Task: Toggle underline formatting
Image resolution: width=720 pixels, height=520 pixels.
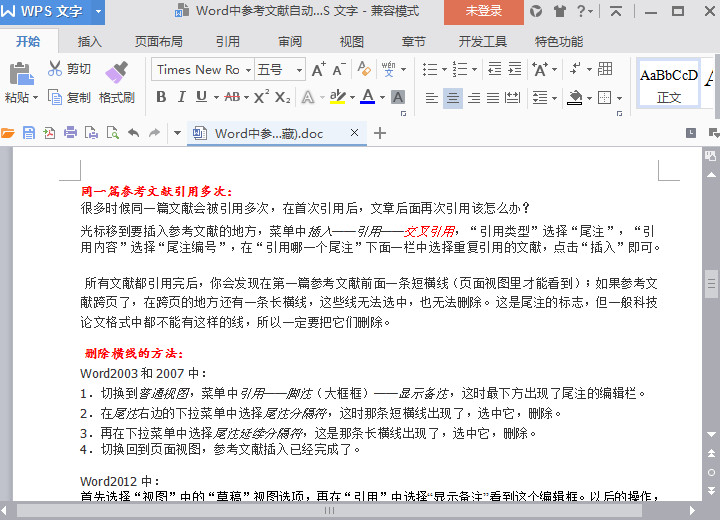Action: [201, 97]
